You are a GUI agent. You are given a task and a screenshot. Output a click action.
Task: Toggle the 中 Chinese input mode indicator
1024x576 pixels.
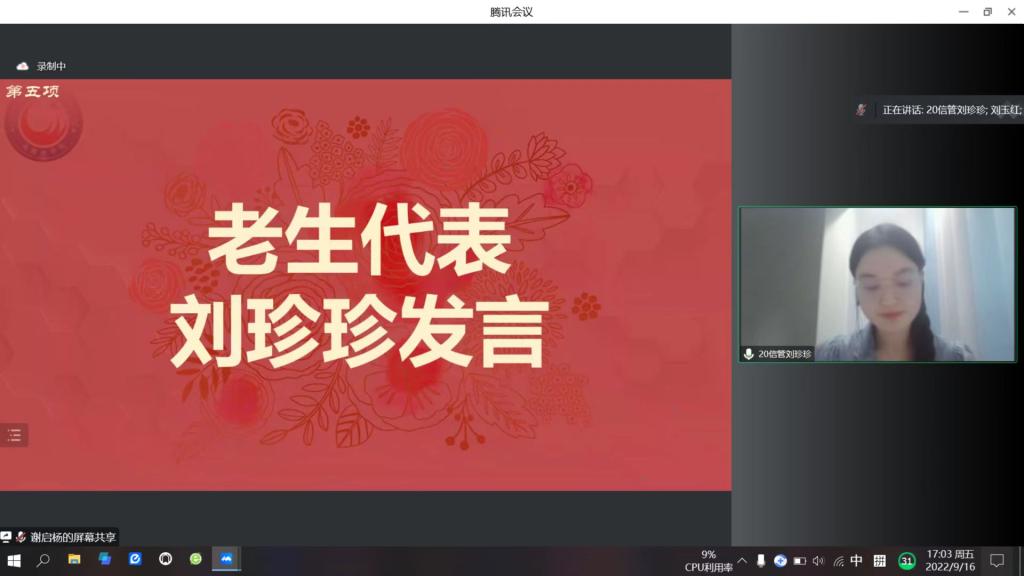click(x=856, y=561)
